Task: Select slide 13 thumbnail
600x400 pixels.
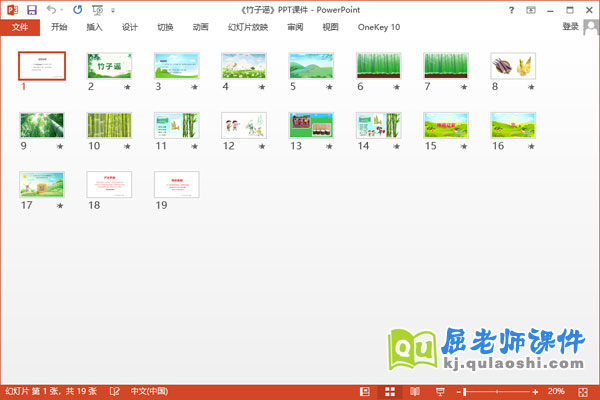Action: (311, 125)
